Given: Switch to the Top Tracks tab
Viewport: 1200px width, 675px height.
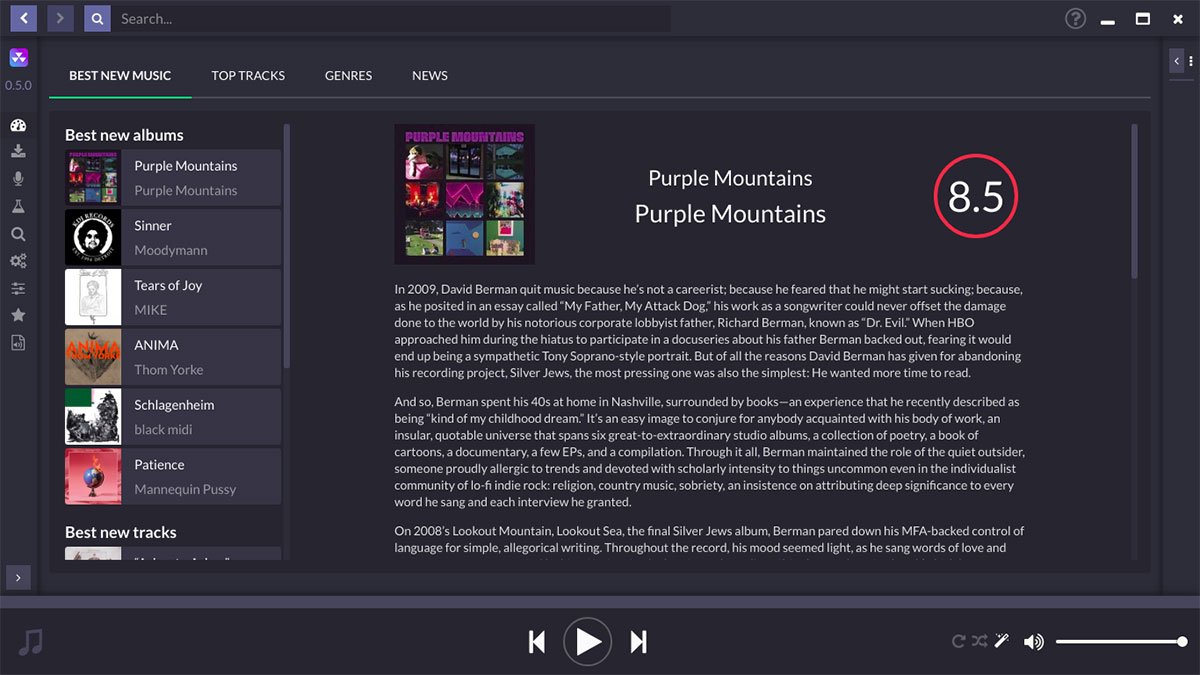Looking at the screenshot, I should pyautogui.click(x=248, y=76).
